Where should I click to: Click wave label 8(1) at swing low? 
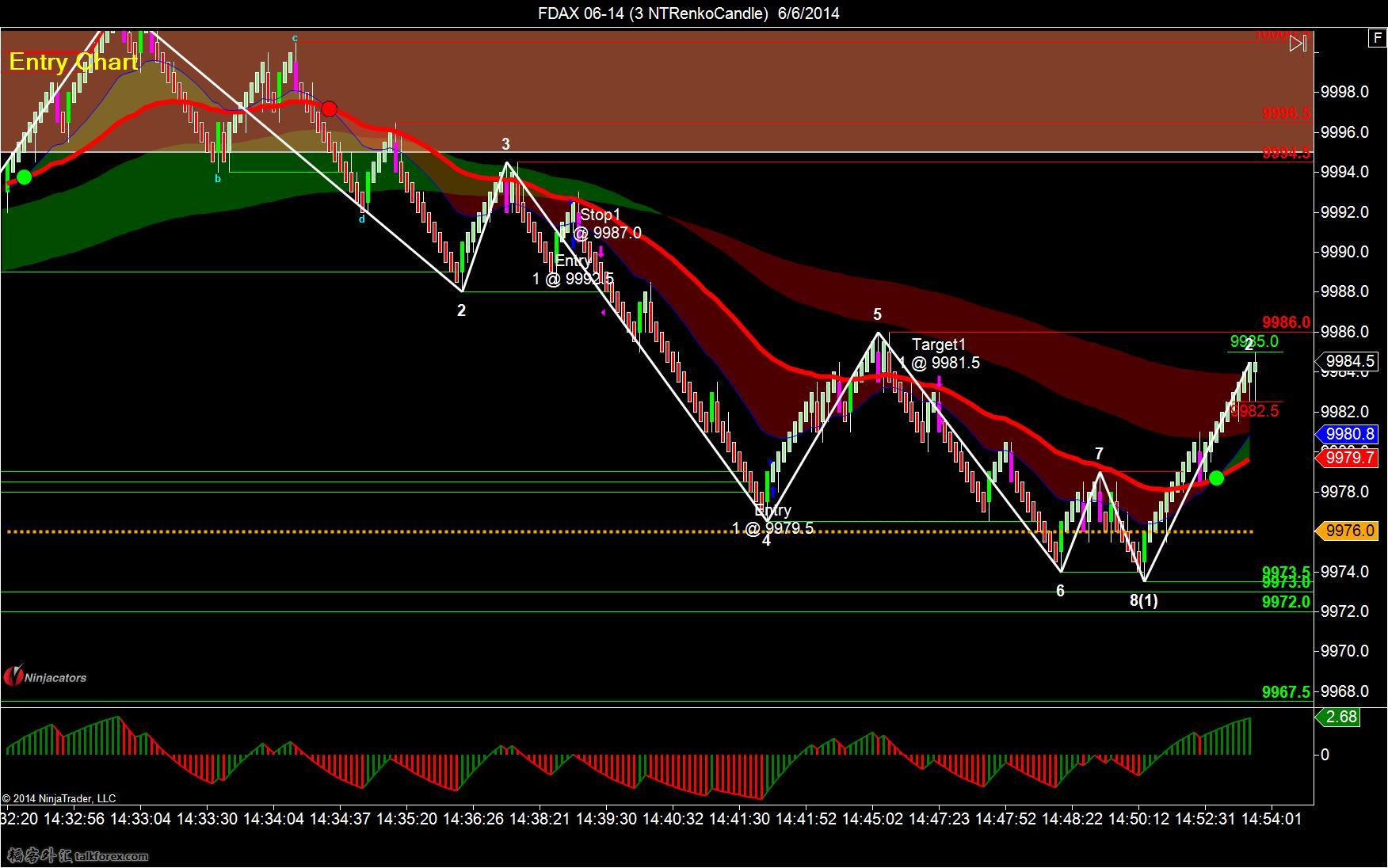pos(1143,600)
